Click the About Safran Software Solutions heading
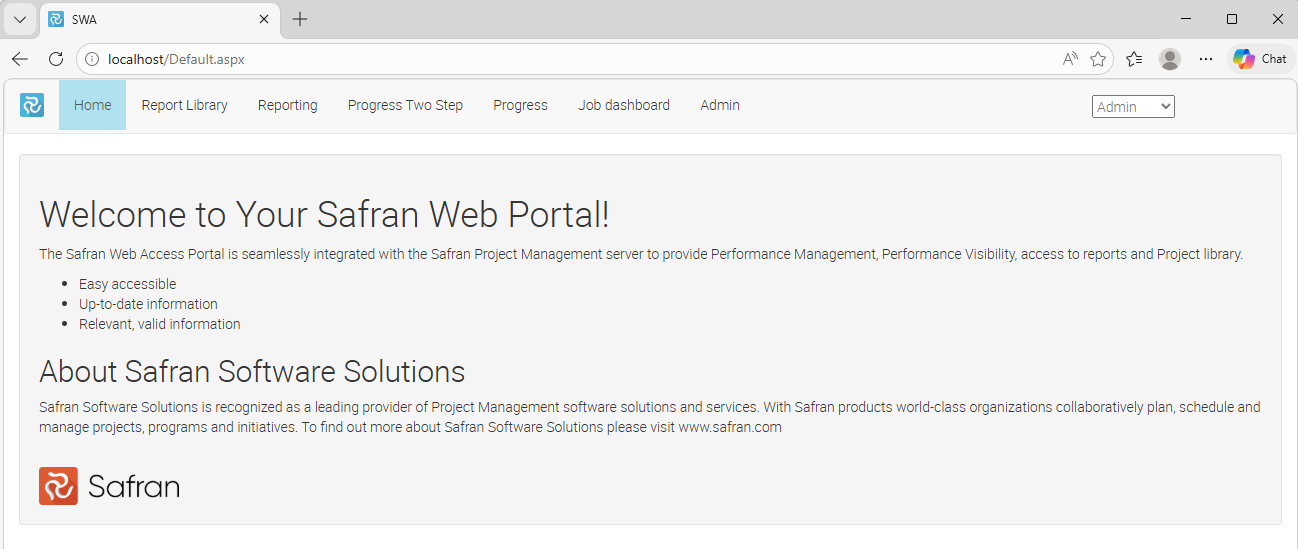 coord(252,372)
